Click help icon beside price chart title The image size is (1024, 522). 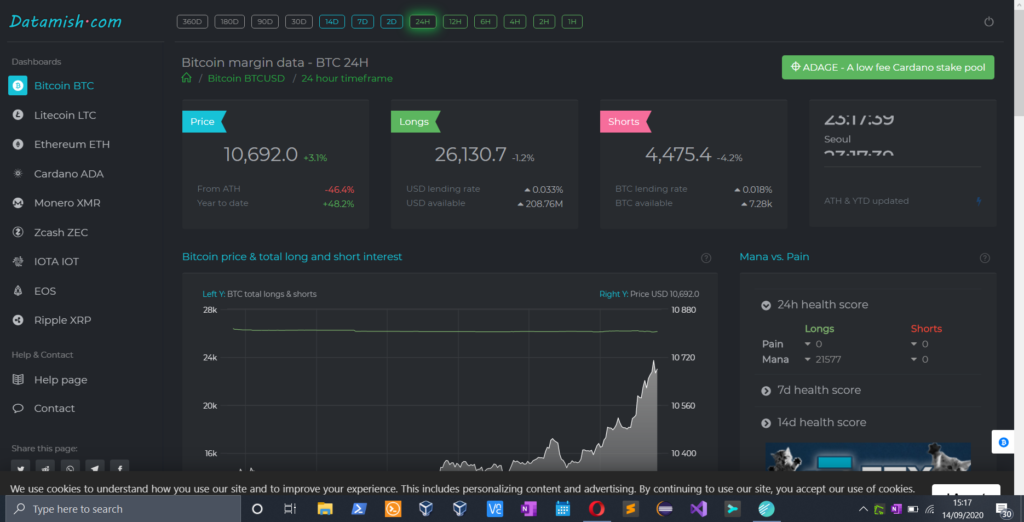point(706,257)
